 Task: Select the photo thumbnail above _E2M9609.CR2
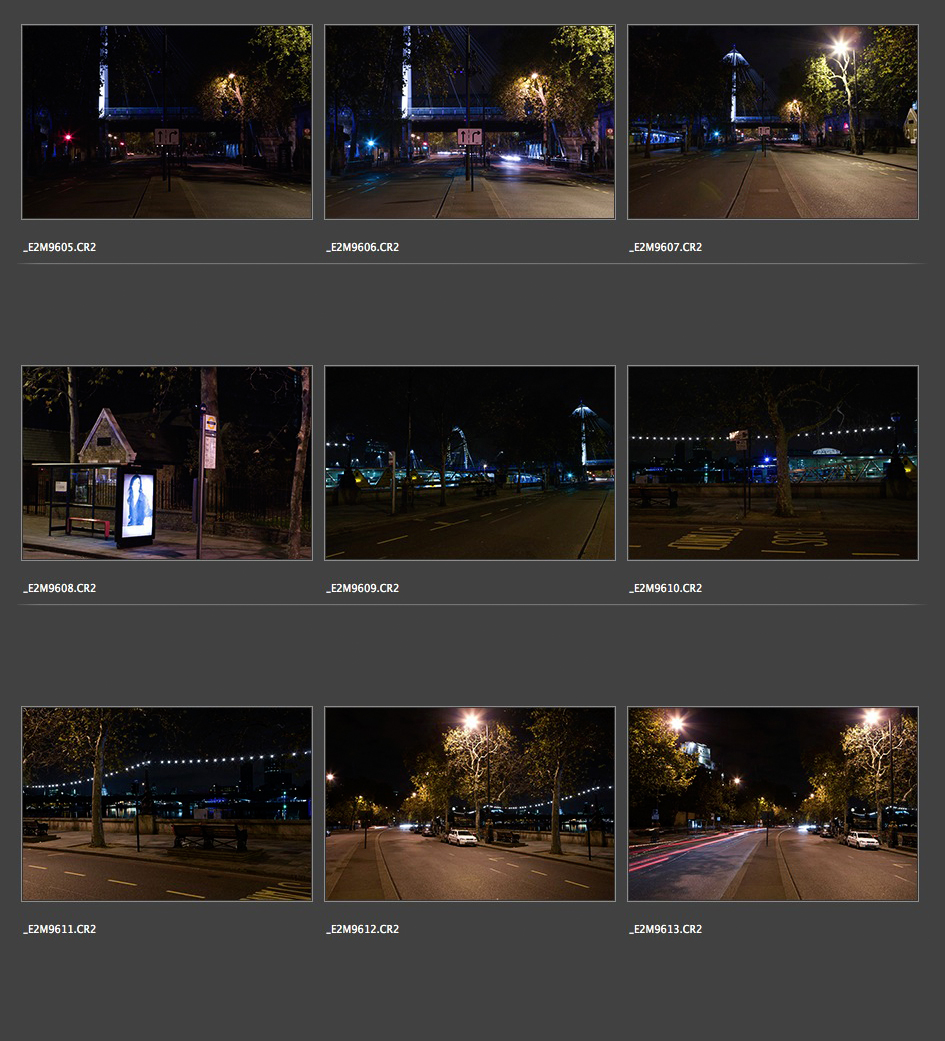469,462
